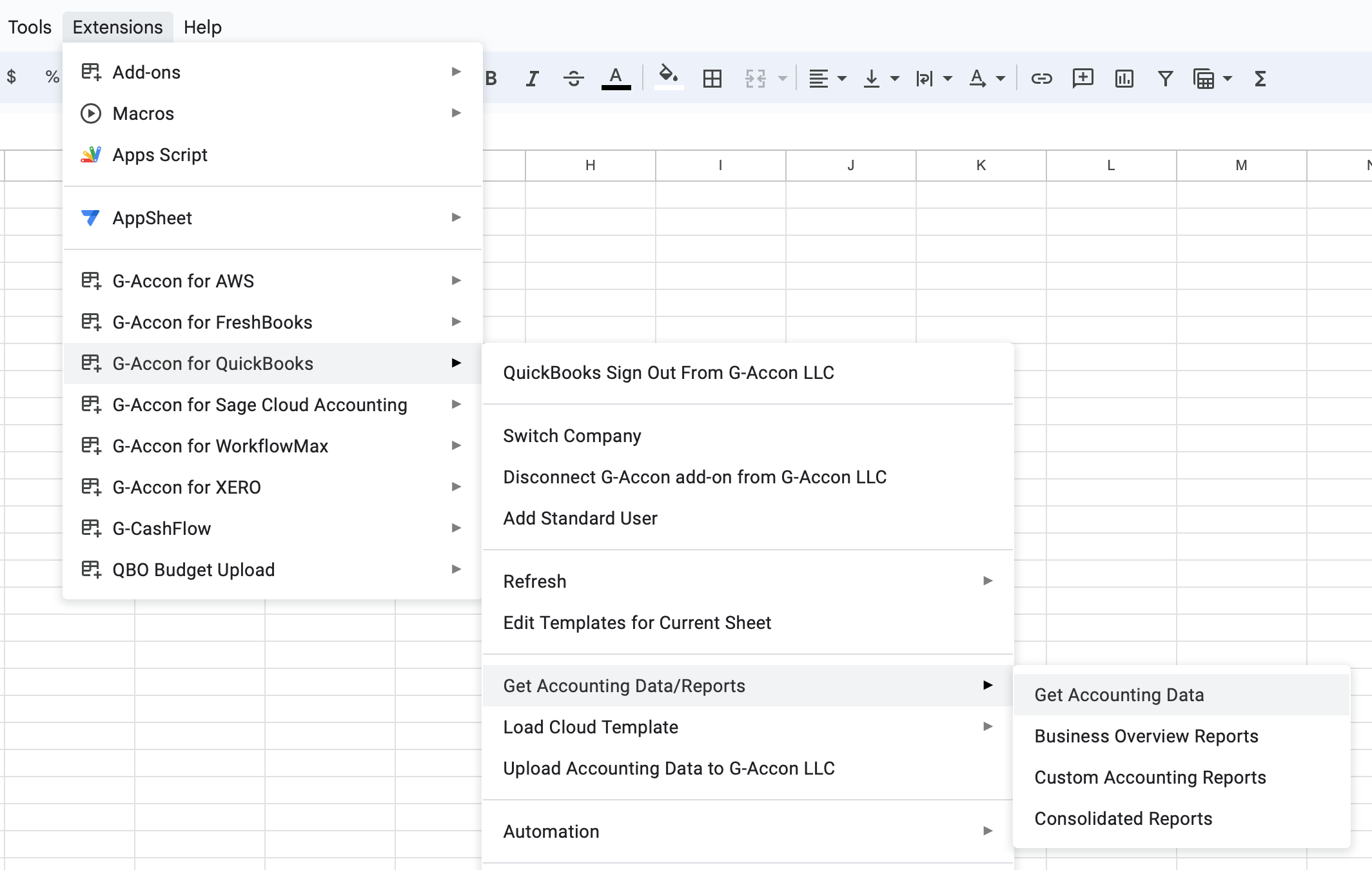The height and width of the screenshot is (870, 1372).
Task: Click the text wrapping icon
Action: 925,79
